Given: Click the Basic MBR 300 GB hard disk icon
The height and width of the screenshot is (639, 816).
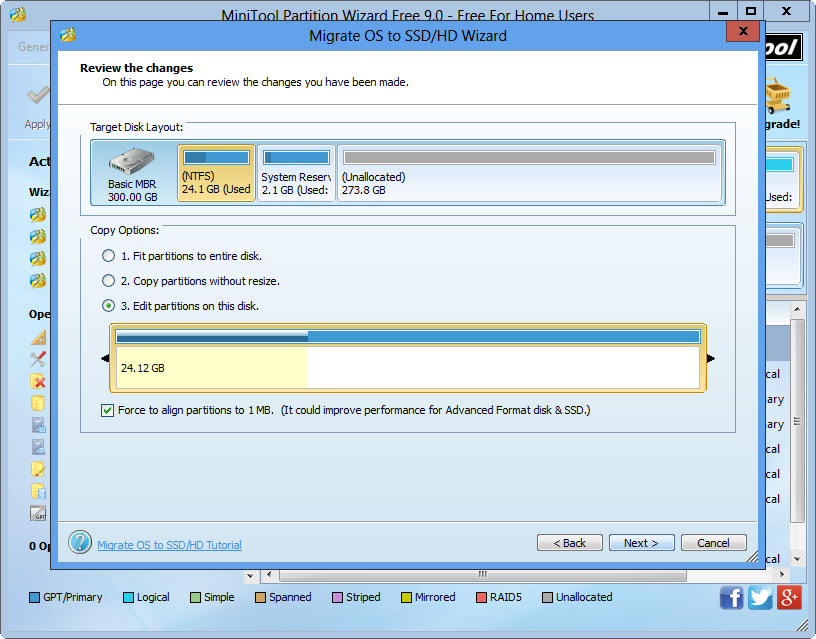Looking at the screenshot, I should [x=132, y=161].
